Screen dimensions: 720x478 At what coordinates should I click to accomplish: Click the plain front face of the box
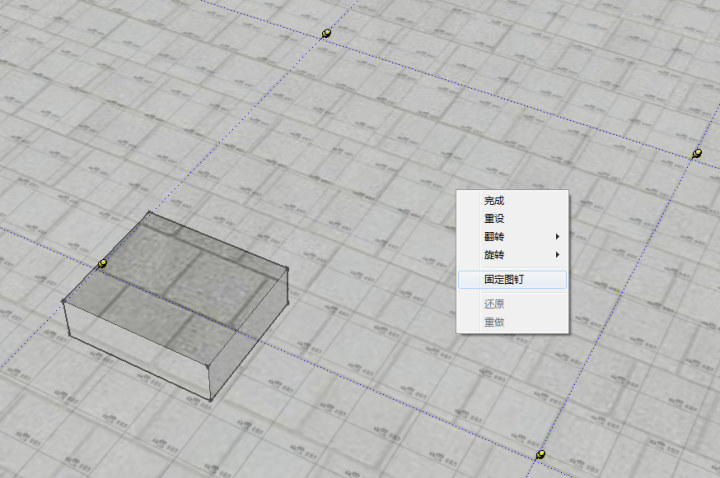pyautogui.click(x=138, y=349)
